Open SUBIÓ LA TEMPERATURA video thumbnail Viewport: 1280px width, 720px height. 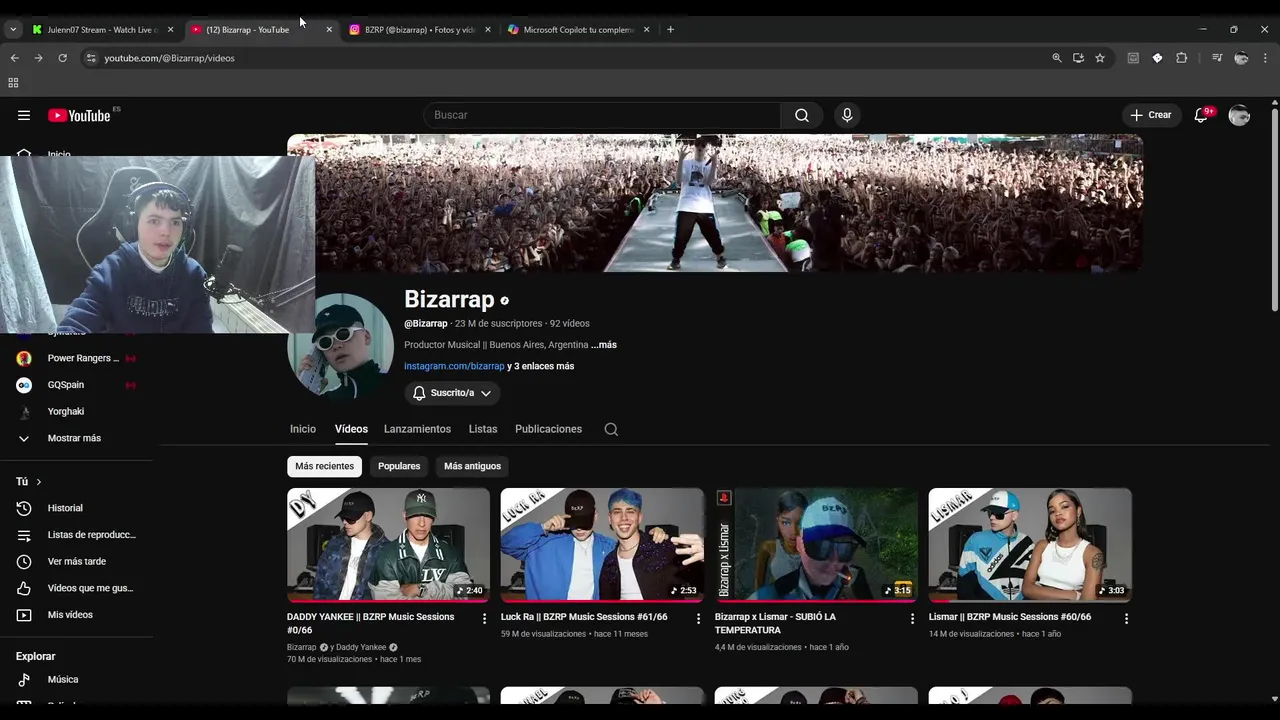[x=816, y=545]
